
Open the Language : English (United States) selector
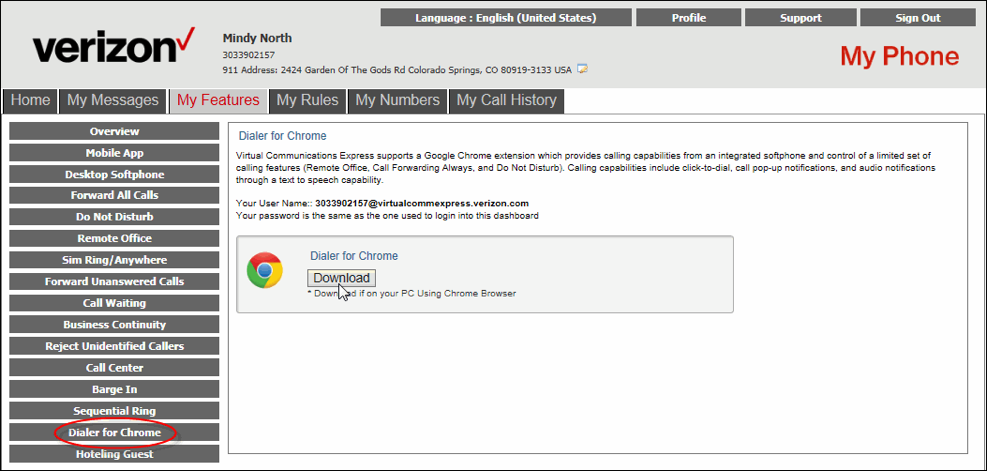point(505,18)
